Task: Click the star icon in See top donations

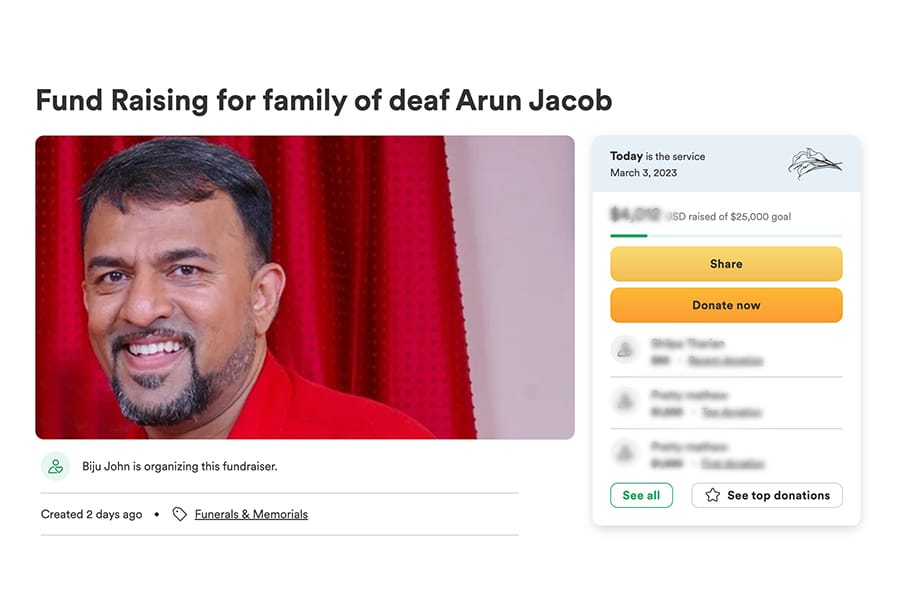Action: 712,495
